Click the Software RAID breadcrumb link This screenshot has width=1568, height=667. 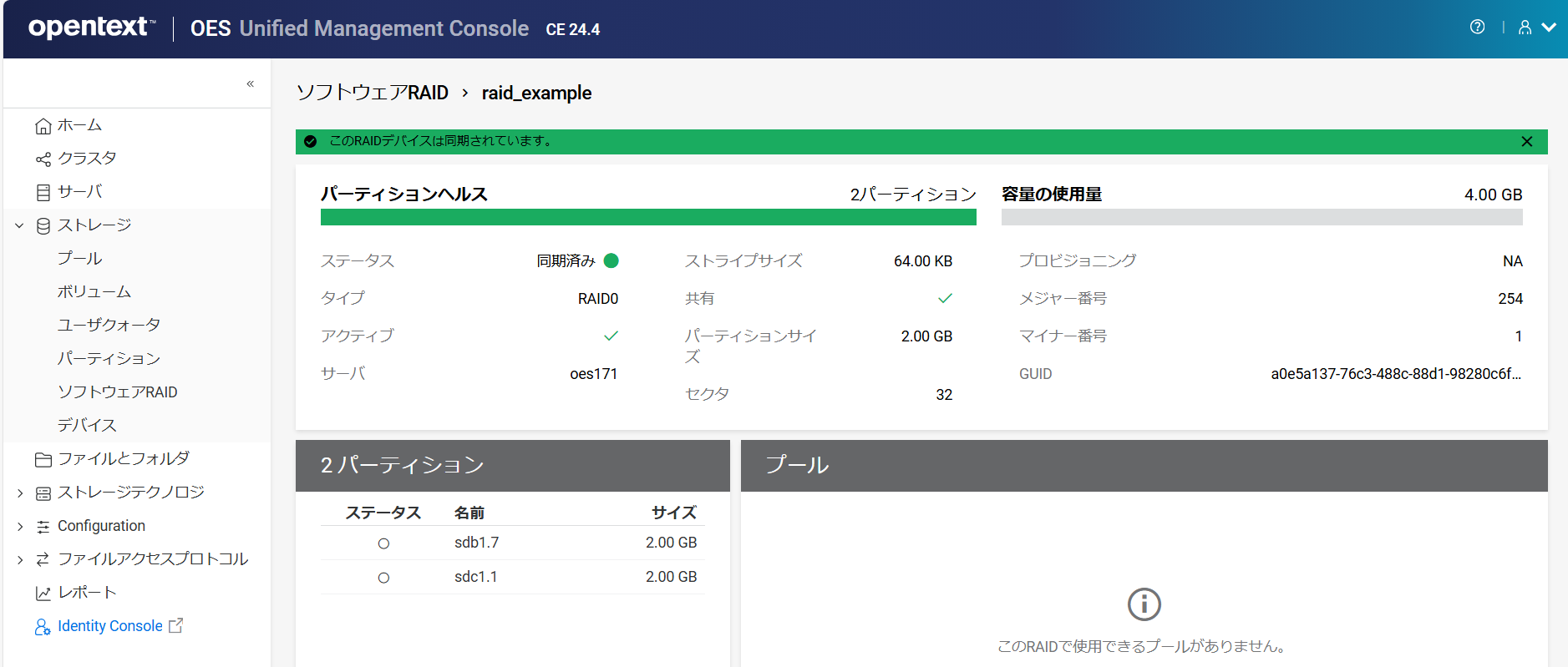click(x=373, y=93)
